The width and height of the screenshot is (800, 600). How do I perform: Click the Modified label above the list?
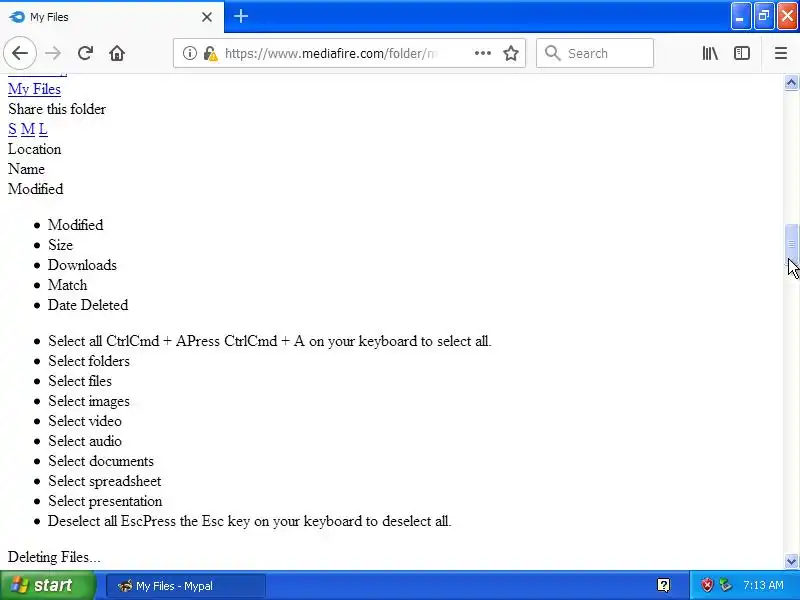point(36,189)
